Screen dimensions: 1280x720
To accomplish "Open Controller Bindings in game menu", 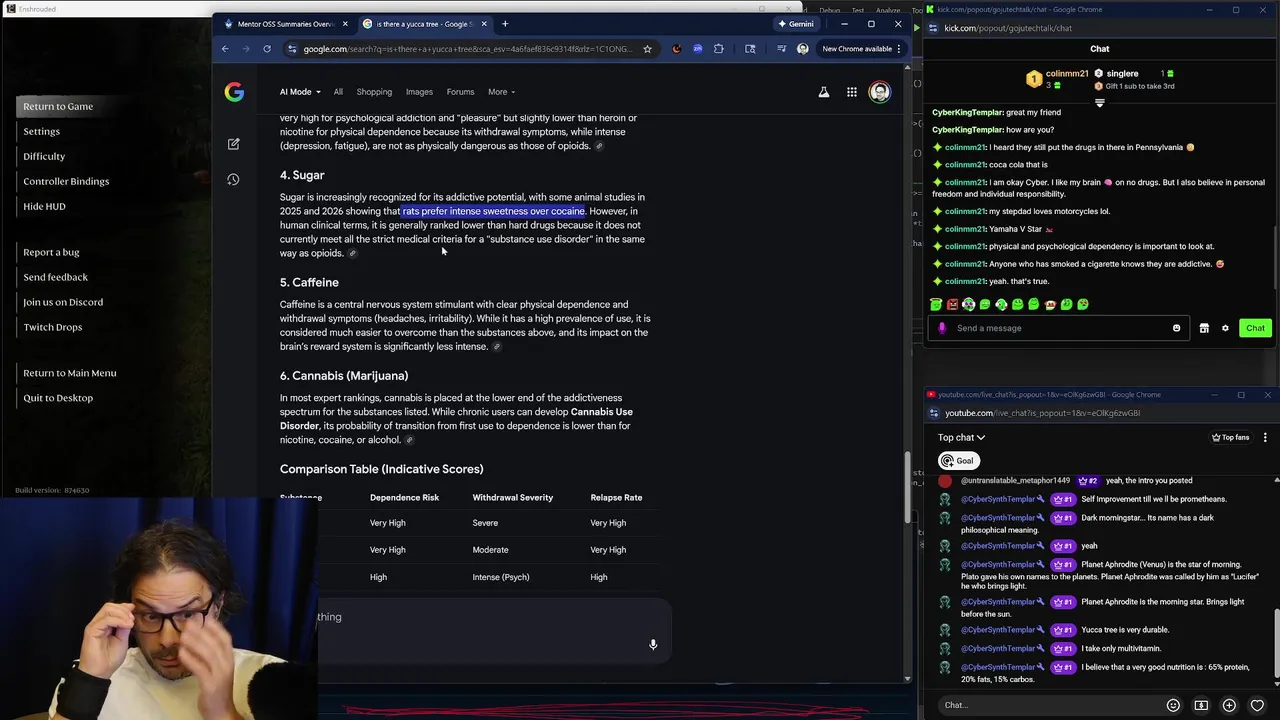I will [66, 181].
